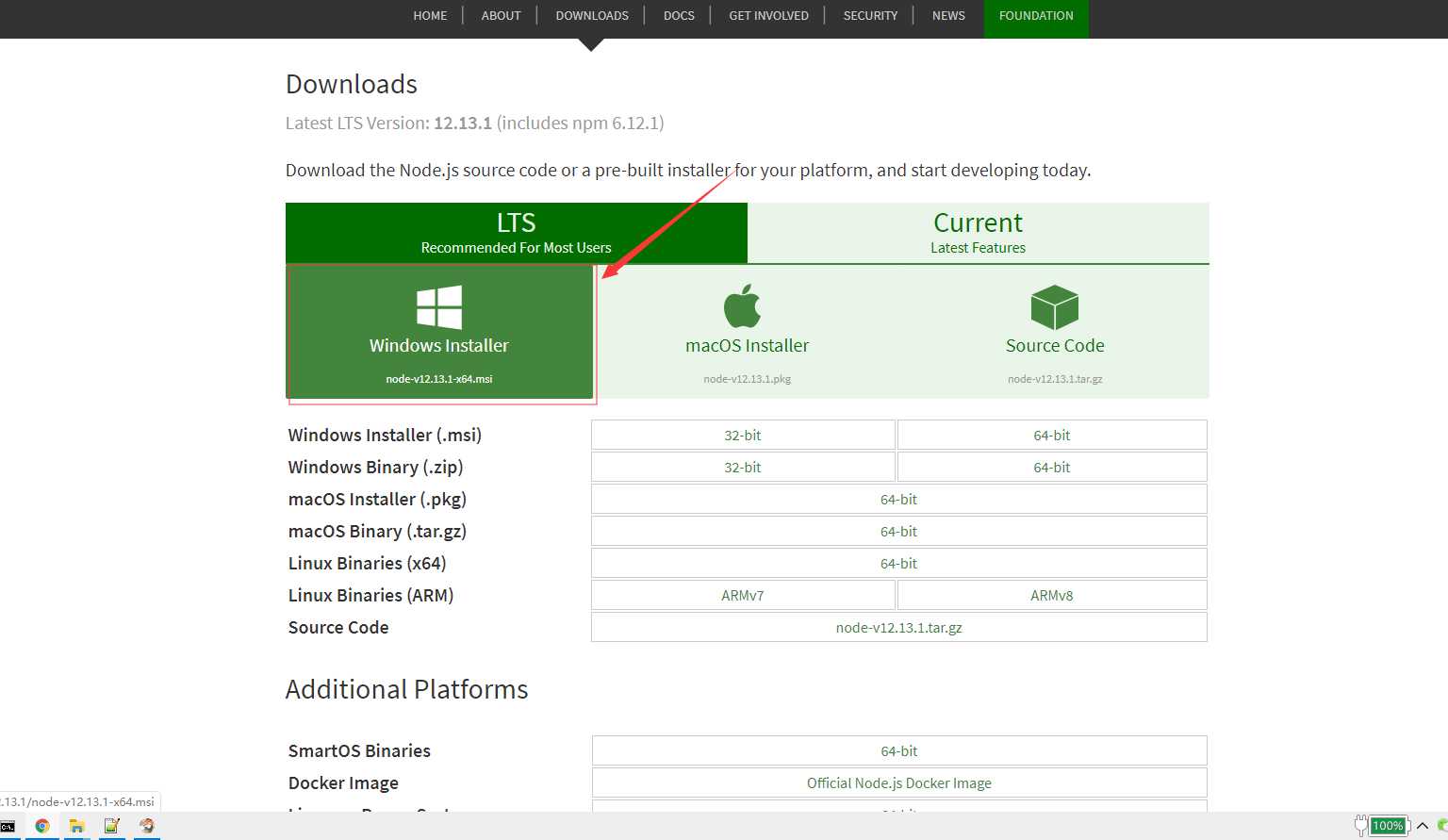Download Windows Binary (.zip) 32-bit
The height and width of the screenshot is (840, 1448).
tap(743, 467)
